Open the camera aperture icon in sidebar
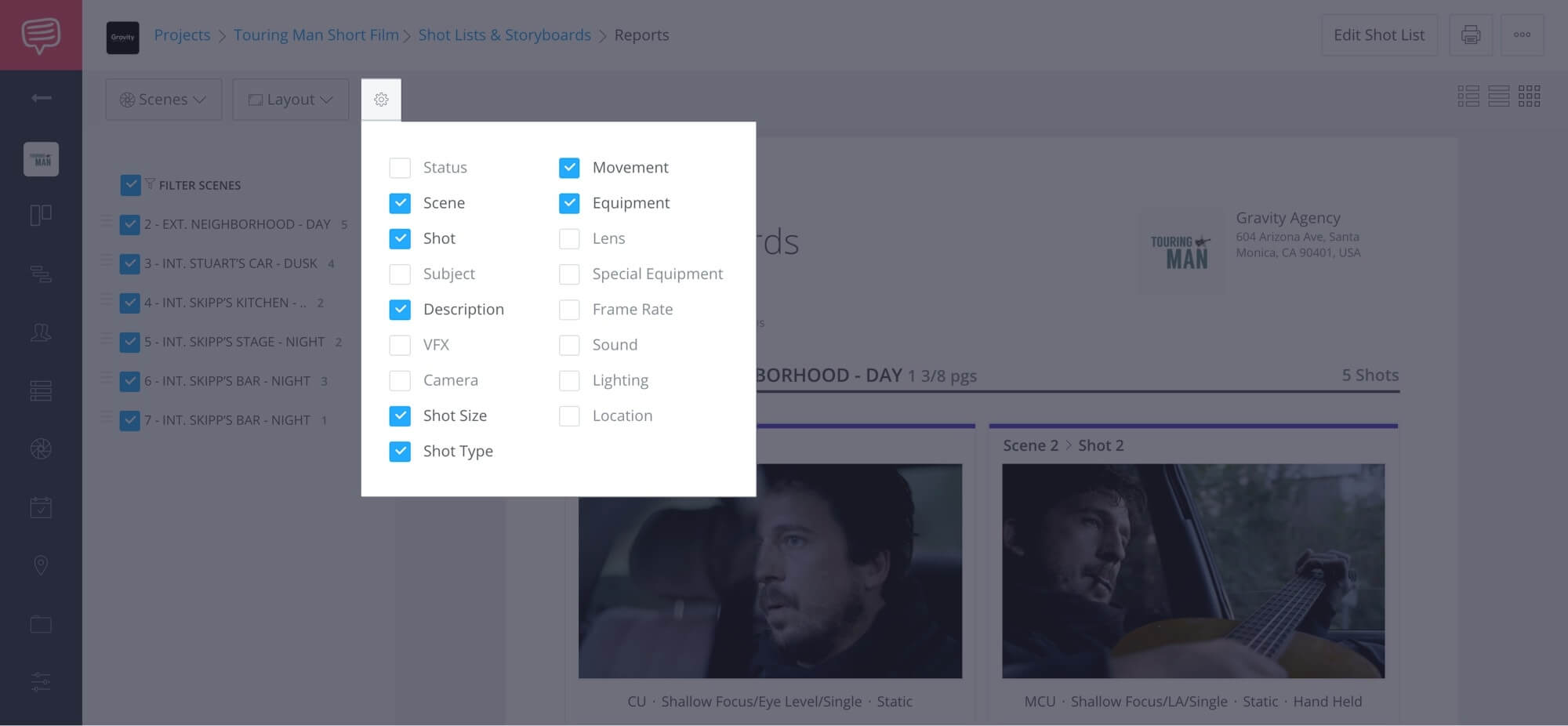This screenshot has width=1568, height=726. point(40,449)
